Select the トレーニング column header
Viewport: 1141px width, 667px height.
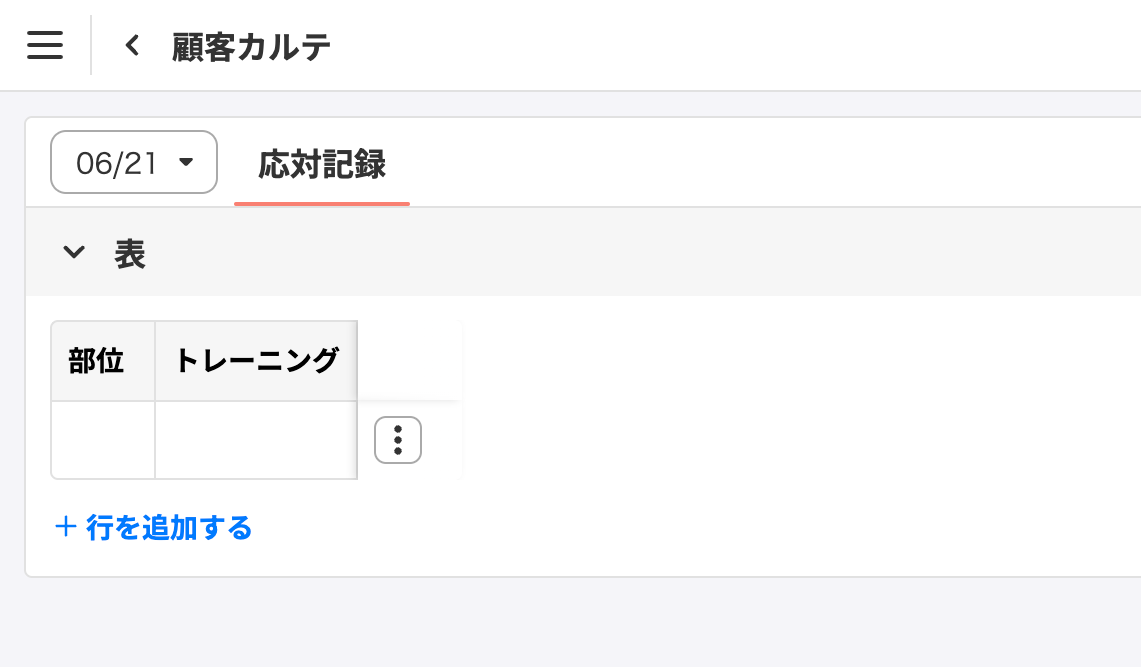[256, 361]
